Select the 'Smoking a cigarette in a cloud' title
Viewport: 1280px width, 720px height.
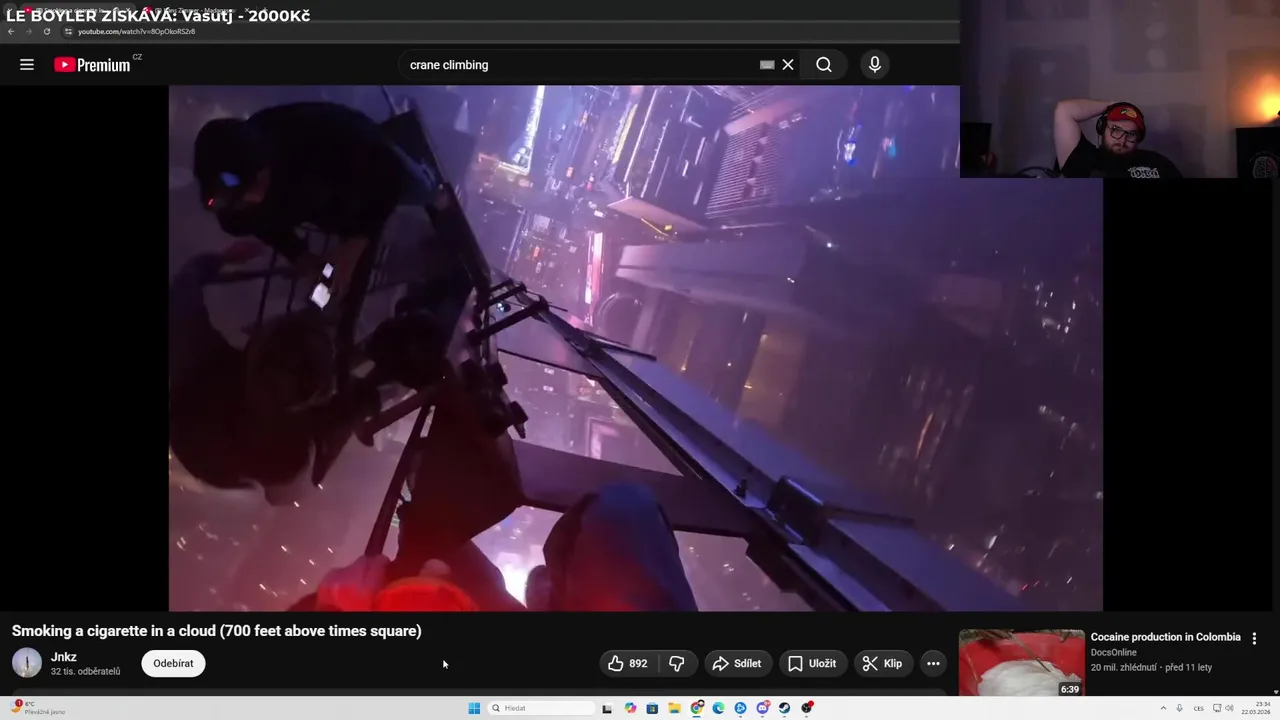coord(217,631)
